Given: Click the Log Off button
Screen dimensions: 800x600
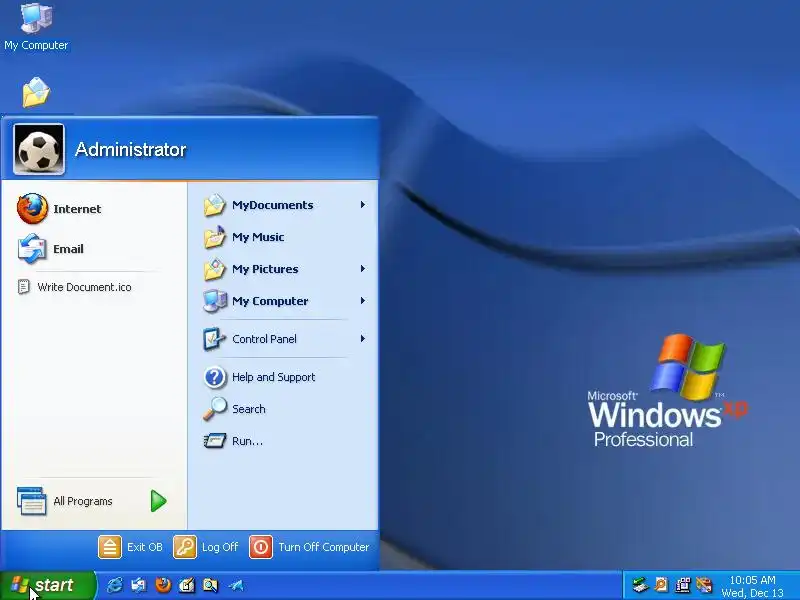Looking at the screenshot, I should [206, 547].
